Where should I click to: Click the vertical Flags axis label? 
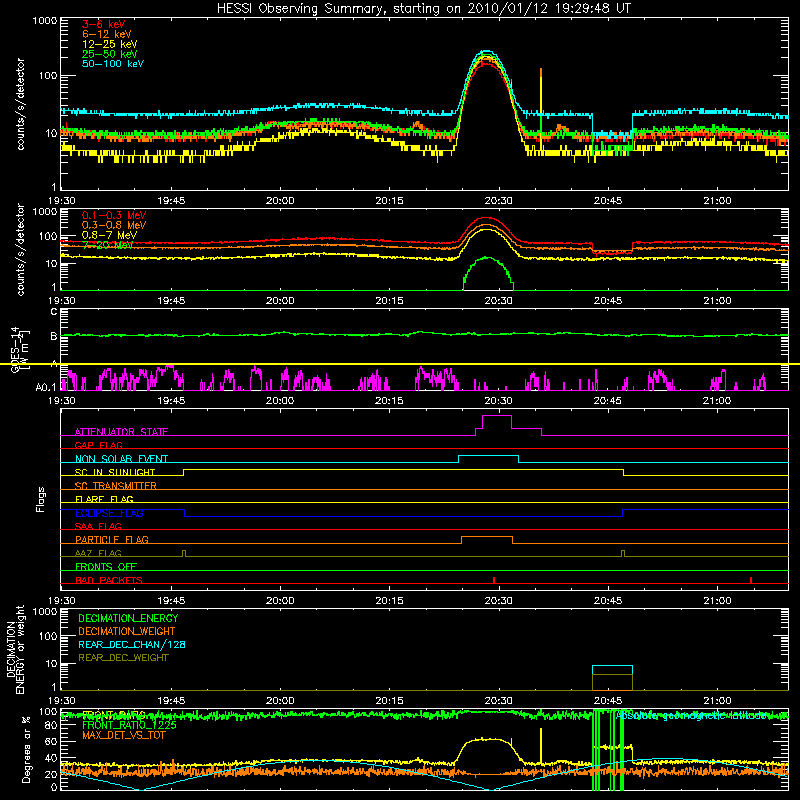(x=41, y=499)
